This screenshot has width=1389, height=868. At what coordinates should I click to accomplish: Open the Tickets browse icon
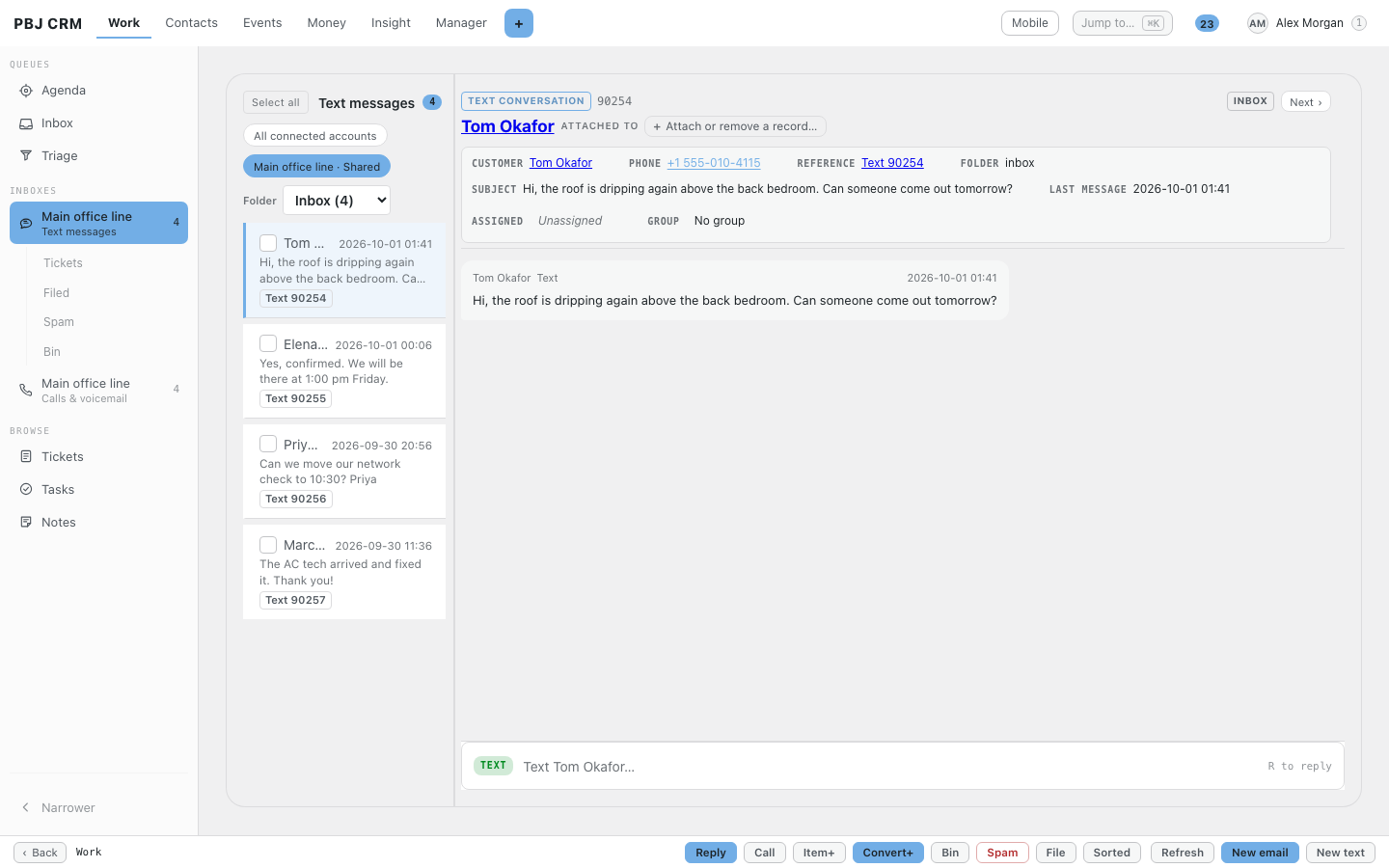pos(26,457)
